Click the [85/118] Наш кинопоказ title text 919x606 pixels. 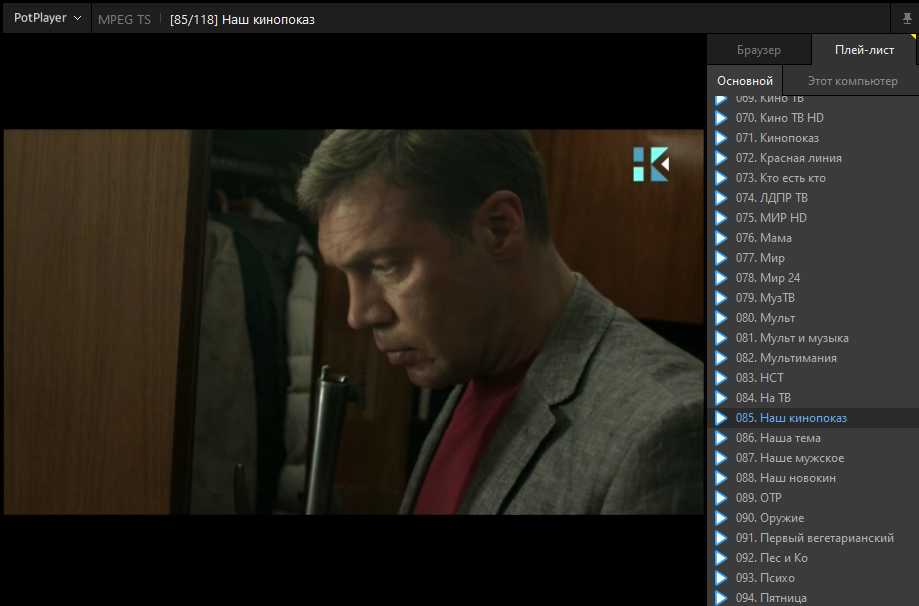[242, 19]
